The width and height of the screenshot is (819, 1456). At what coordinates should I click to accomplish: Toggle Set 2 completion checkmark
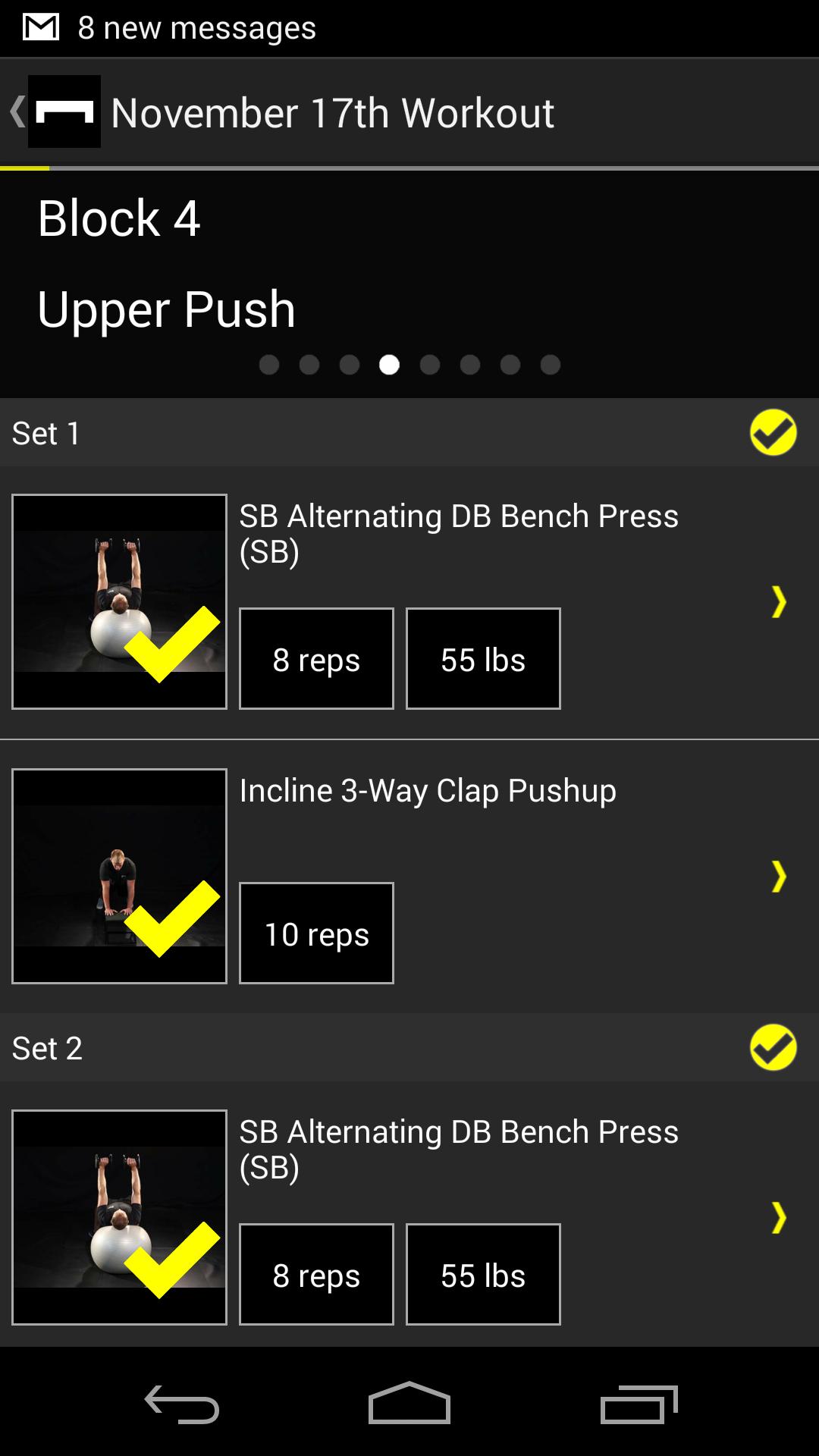773,1048
